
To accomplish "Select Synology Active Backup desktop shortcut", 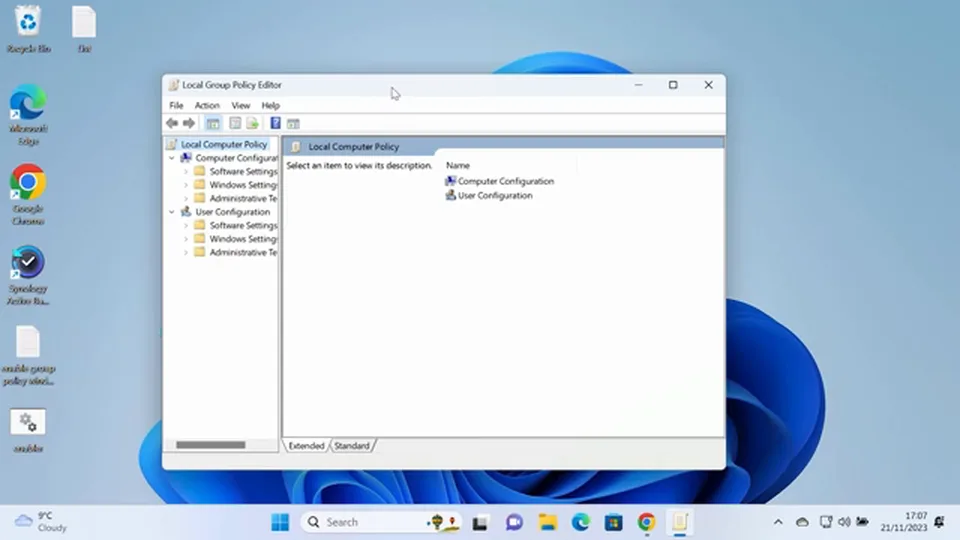I will coord(28,275).
